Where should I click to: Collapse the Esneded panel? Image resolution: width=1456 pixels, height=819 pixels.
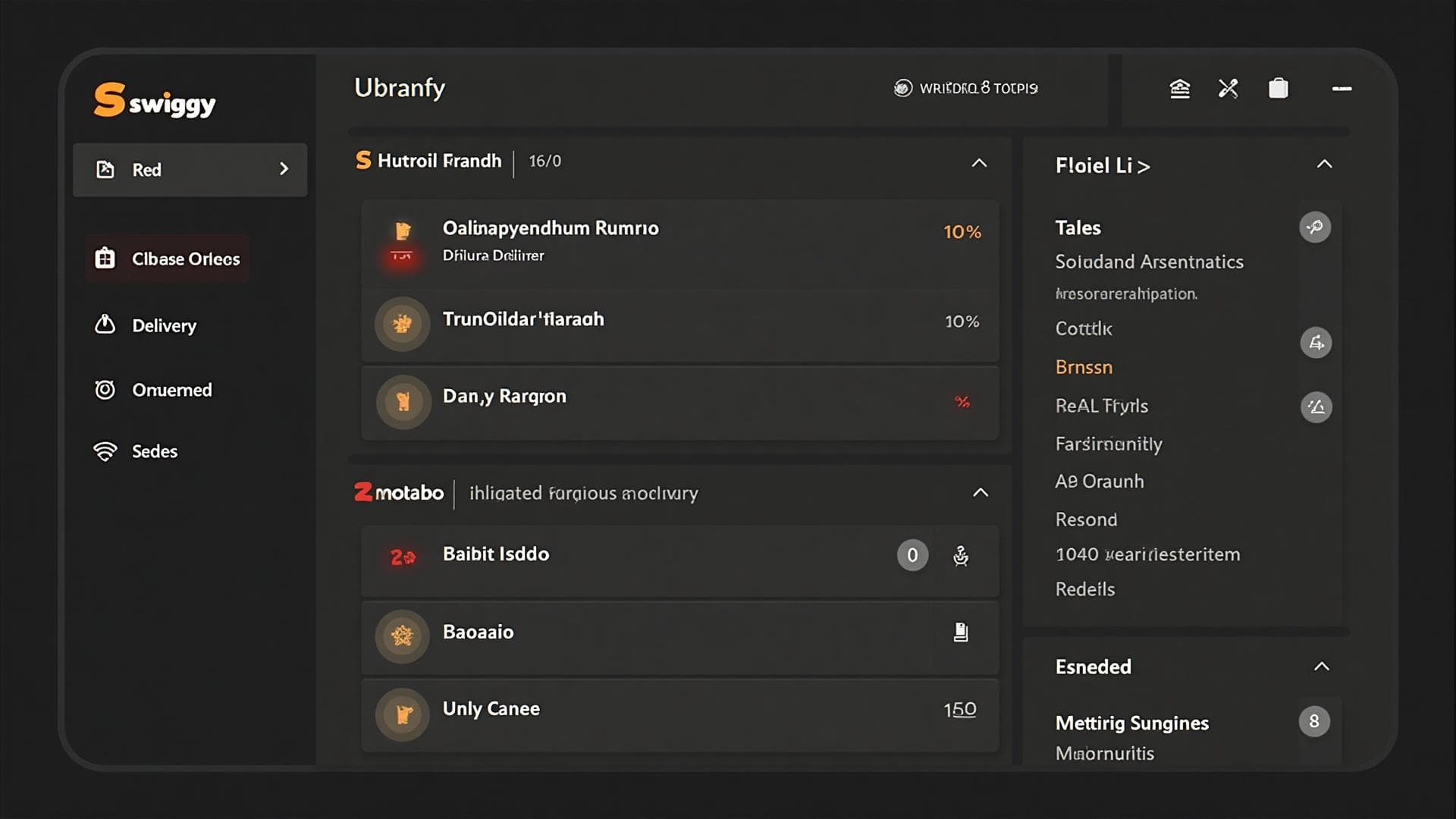point(1321,667)
